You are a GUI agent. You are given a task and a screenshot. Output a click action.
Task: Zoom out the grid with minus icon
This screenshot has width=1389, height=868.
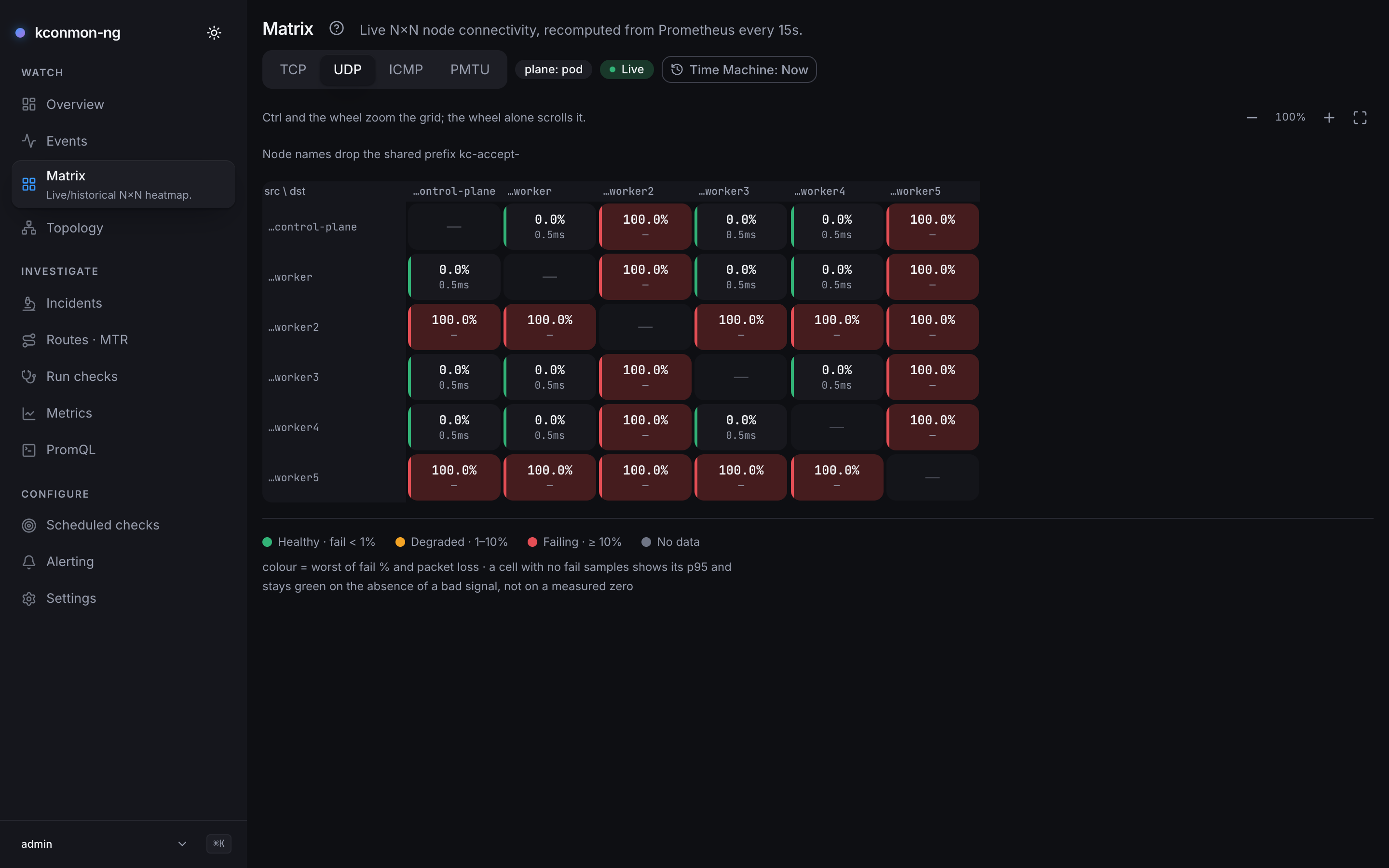coord(1252,118)
